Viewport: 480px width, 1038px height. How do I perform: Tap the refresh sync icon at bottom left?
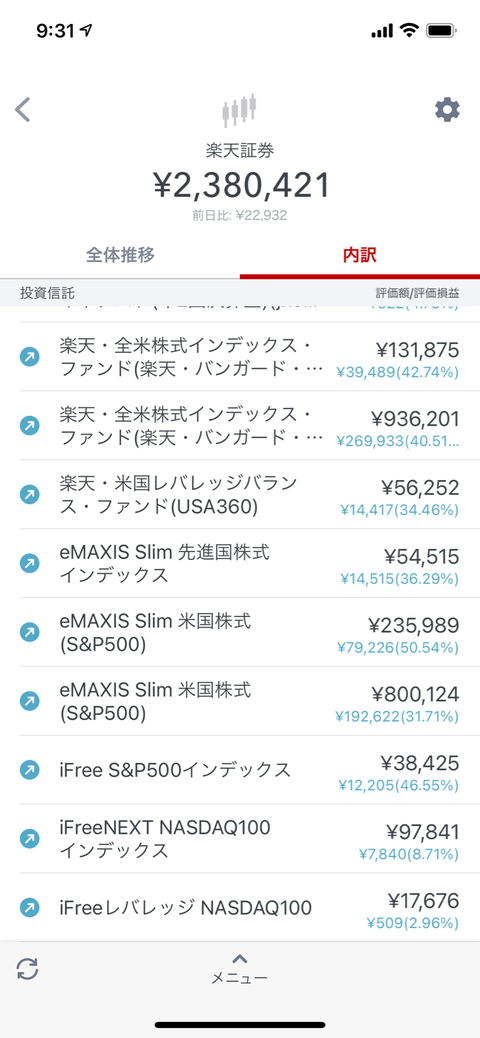27,969
